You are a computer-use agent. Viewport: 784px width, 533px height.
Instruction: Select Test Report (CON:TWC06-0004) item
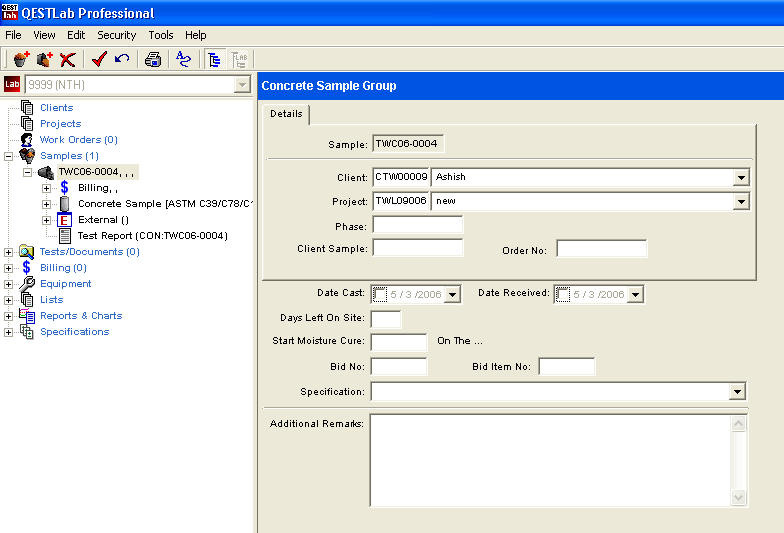pyautogui.click(x=152, y=236)
